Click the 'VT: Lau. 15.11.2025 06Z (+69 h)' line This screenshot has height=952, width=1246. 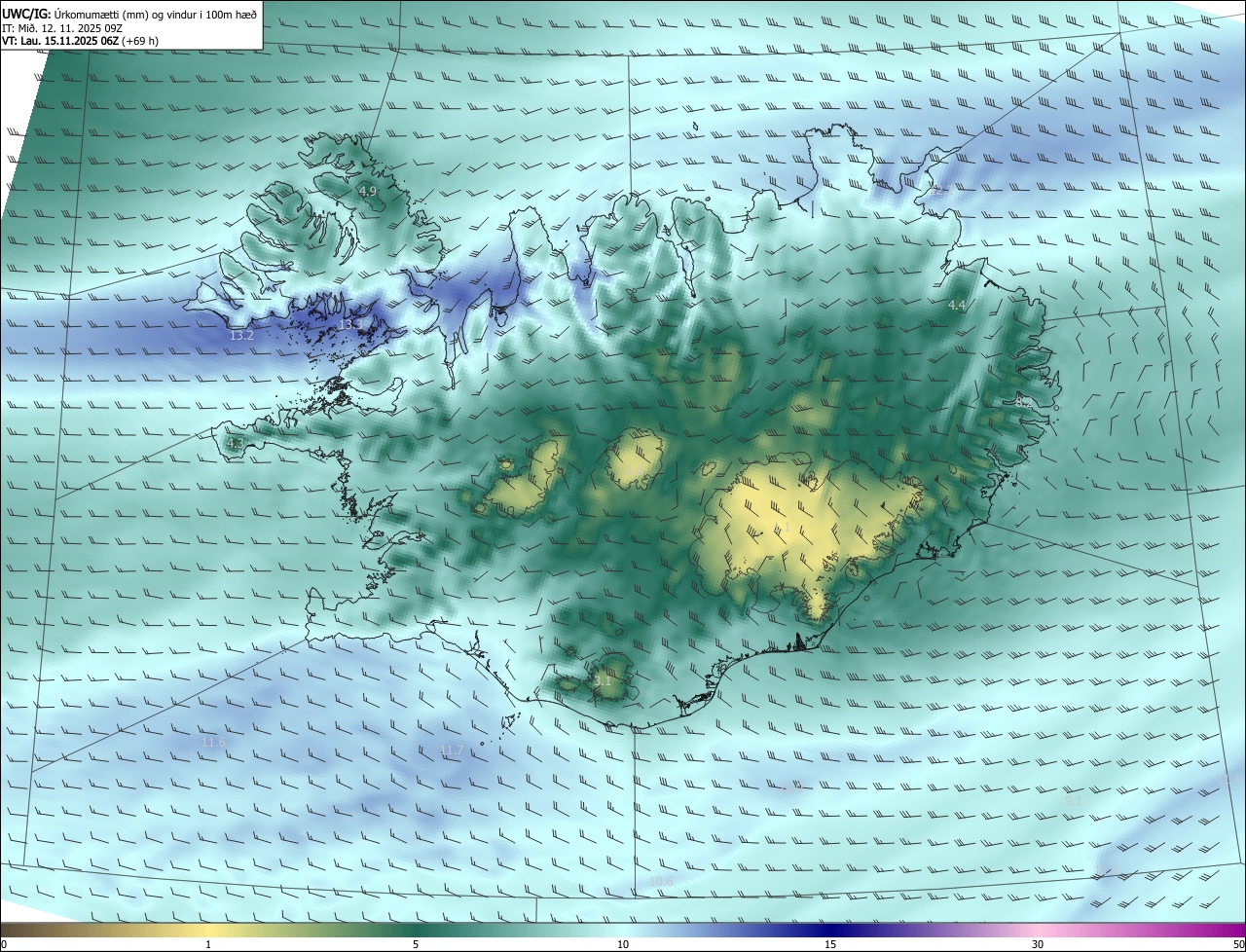(81, 41)
